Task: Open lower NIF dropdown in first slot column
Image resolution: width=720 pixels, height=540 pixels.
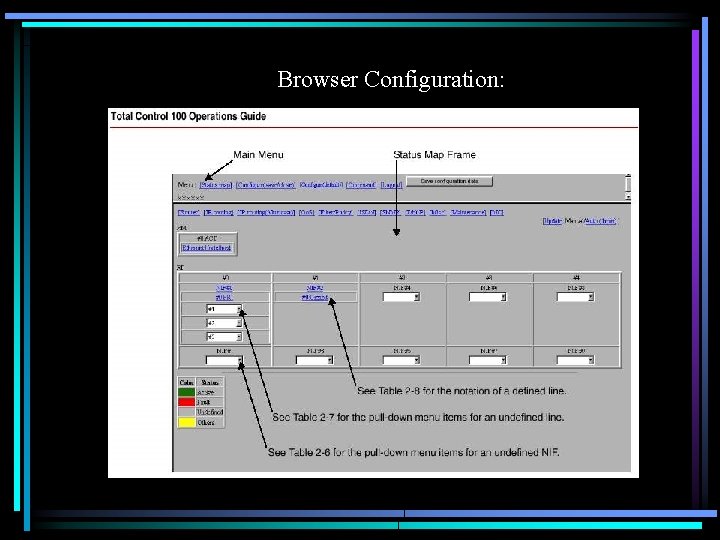Action: tap(224, 360)
